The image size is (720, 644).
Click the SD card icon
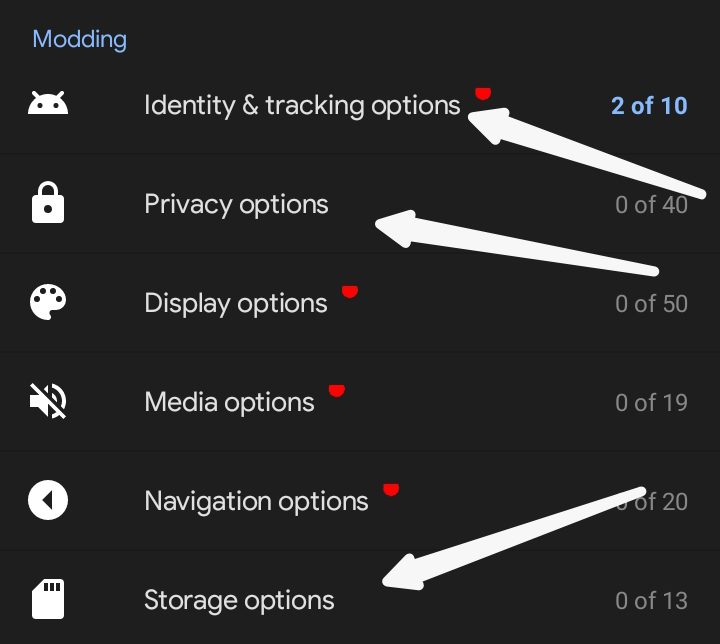[x=48, y=599]
